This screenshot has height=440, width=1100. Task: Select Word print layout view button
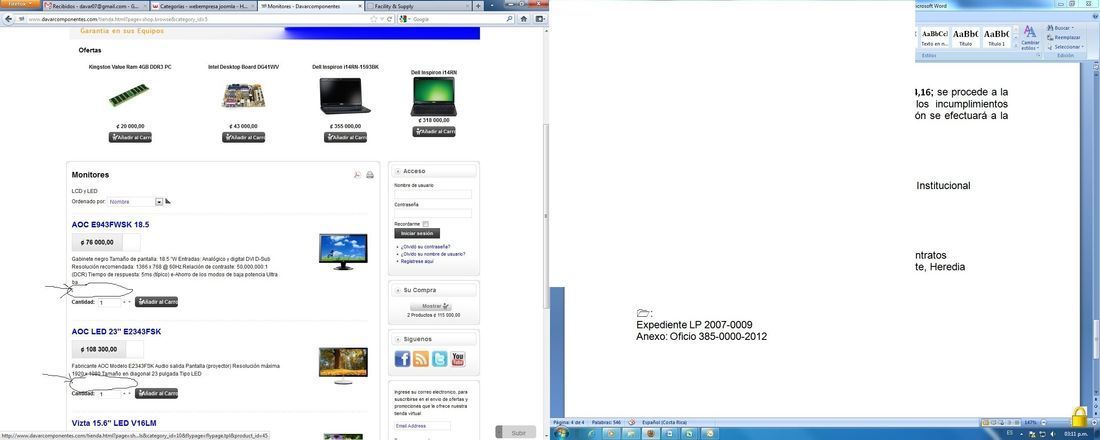point(985,422)
